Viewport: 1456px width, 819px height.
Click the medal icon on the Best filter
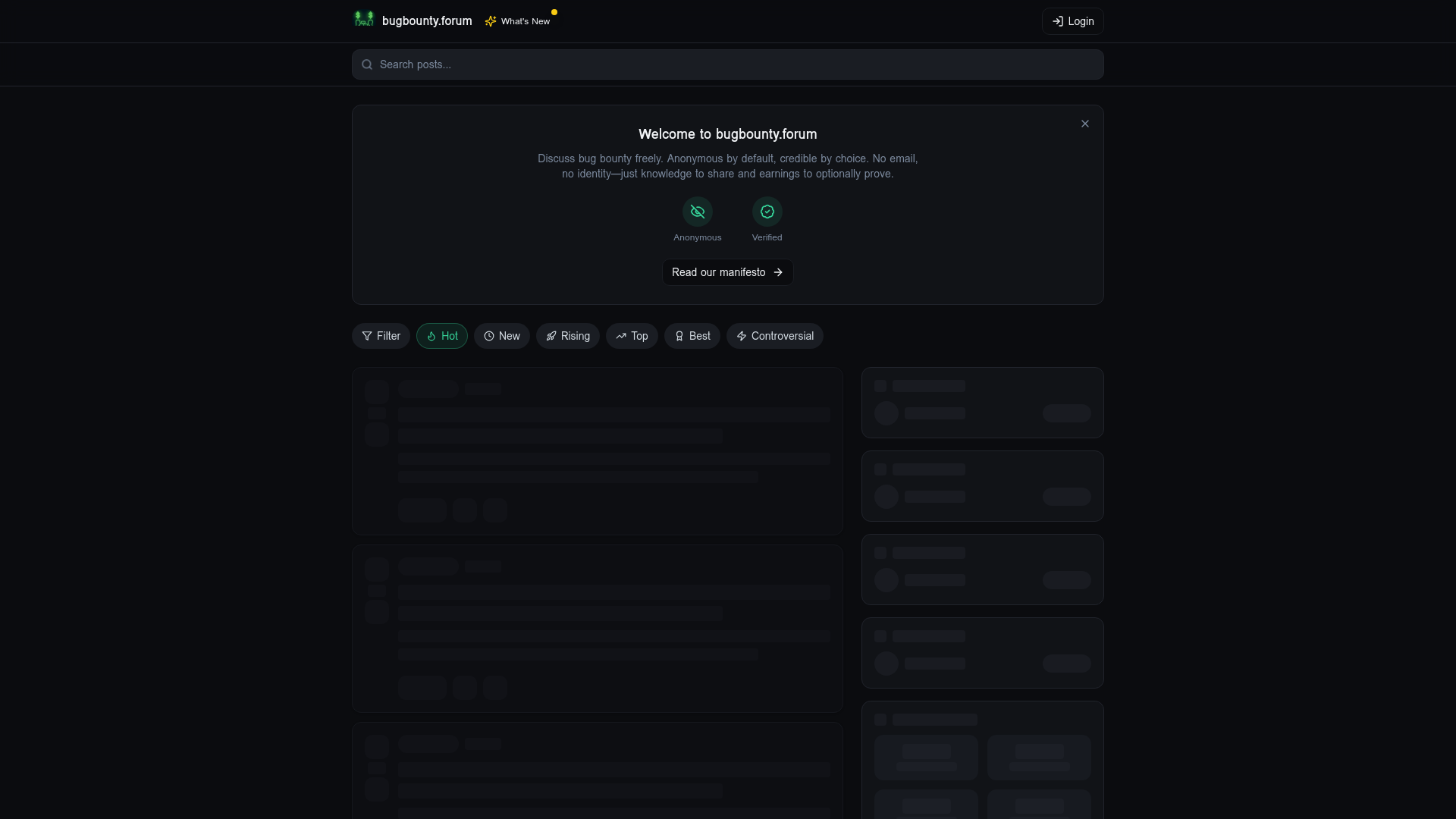pyautogui.click(x=680, y=336)
